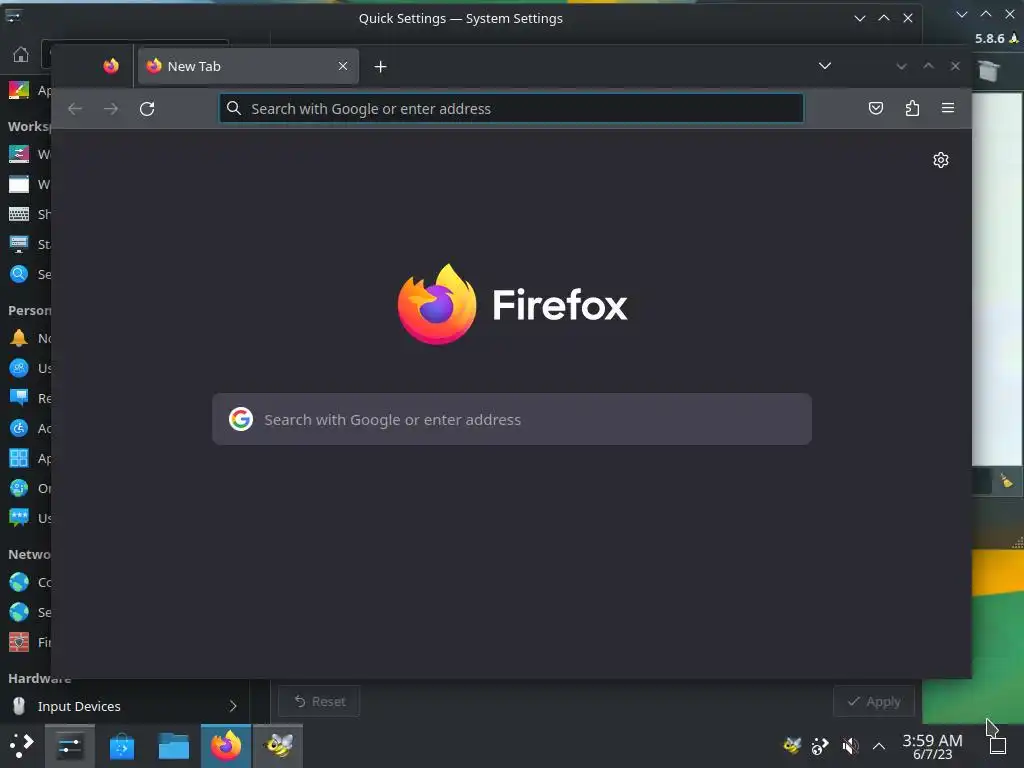
Task: Open the System Settings window menu icon
Action: (13, 16)
